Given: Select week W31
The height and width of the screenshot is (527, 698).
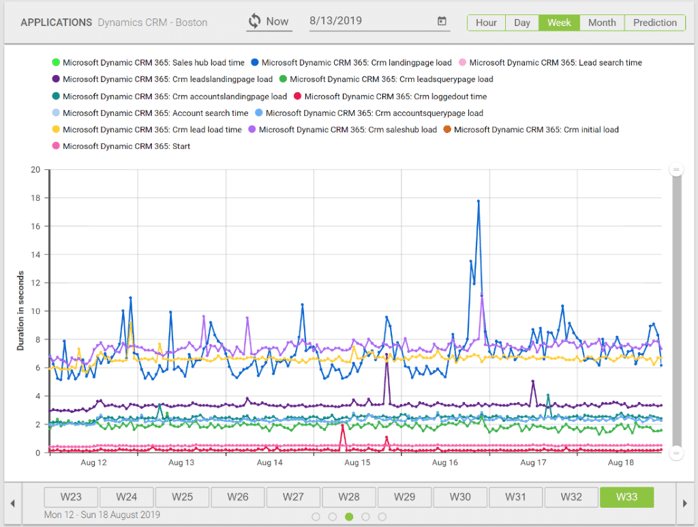Looking at the screenshot, I should tap(515, 497).
